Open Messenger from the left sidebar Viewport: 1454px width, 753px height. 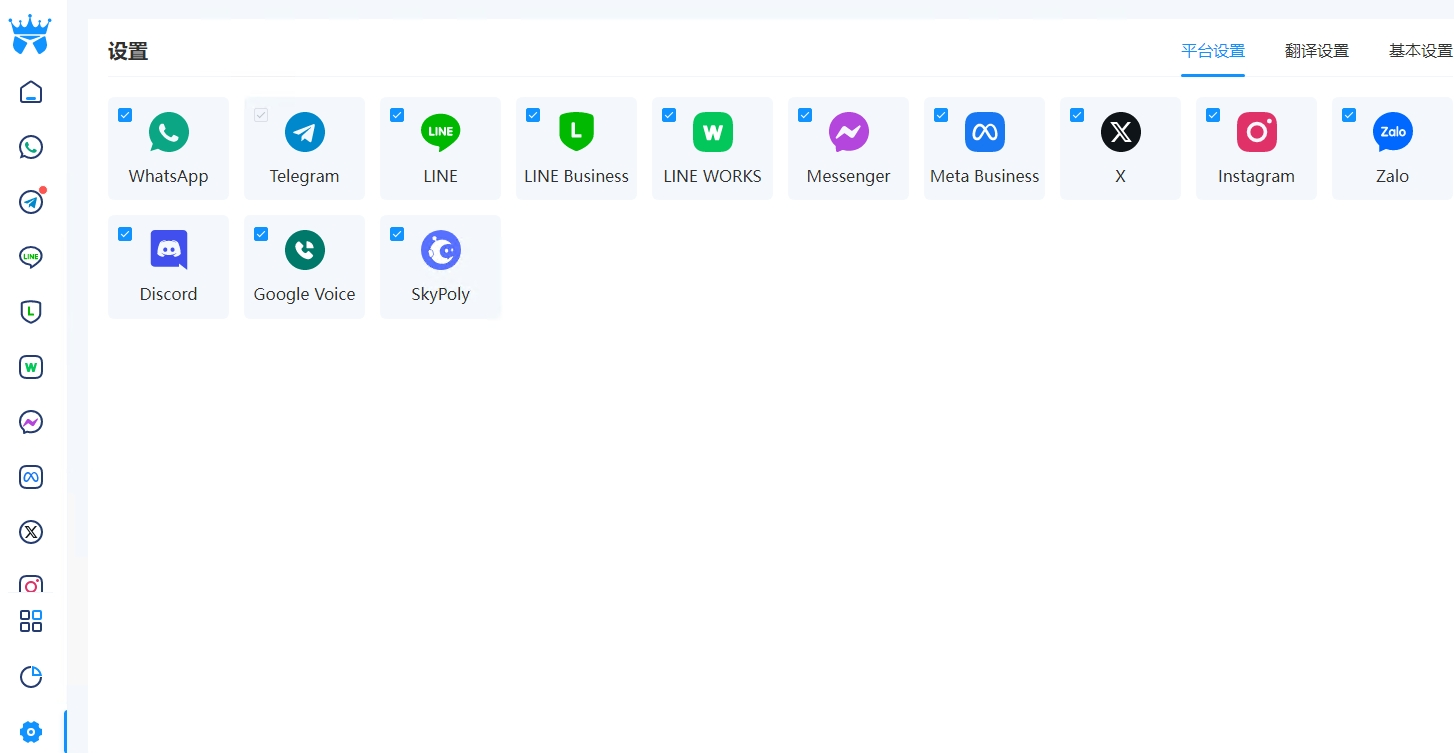31,422
